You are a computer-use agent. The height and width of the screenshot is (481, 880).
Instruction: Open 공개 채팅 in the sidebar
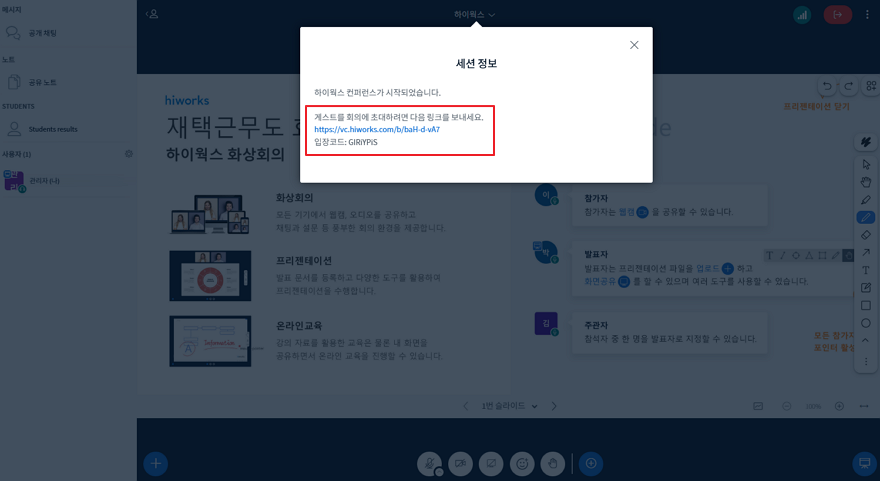42,34
